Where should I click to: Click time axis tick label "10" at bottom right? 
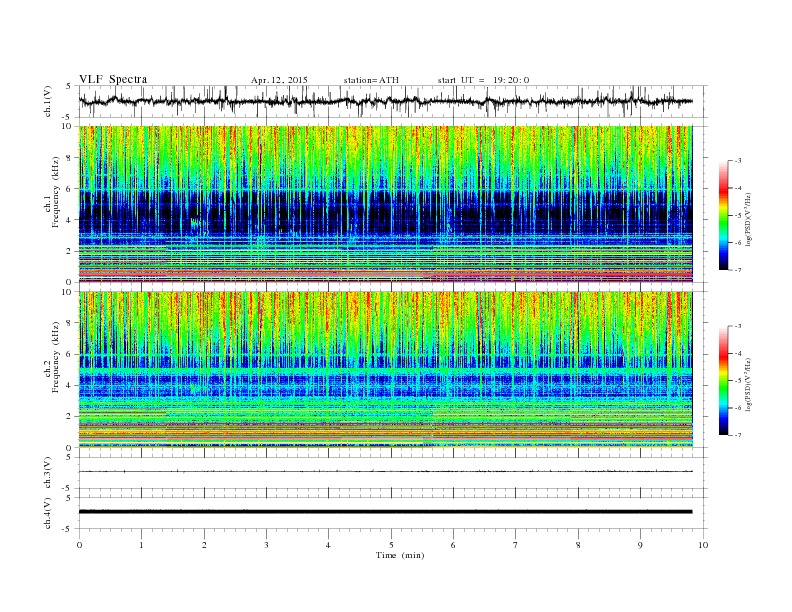(703, 545)
